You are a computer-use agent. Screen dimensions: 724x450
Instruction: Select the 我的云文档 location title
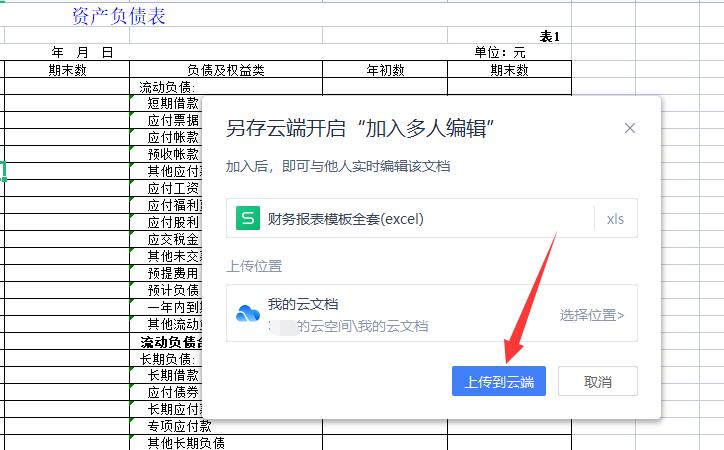point(303,304)
